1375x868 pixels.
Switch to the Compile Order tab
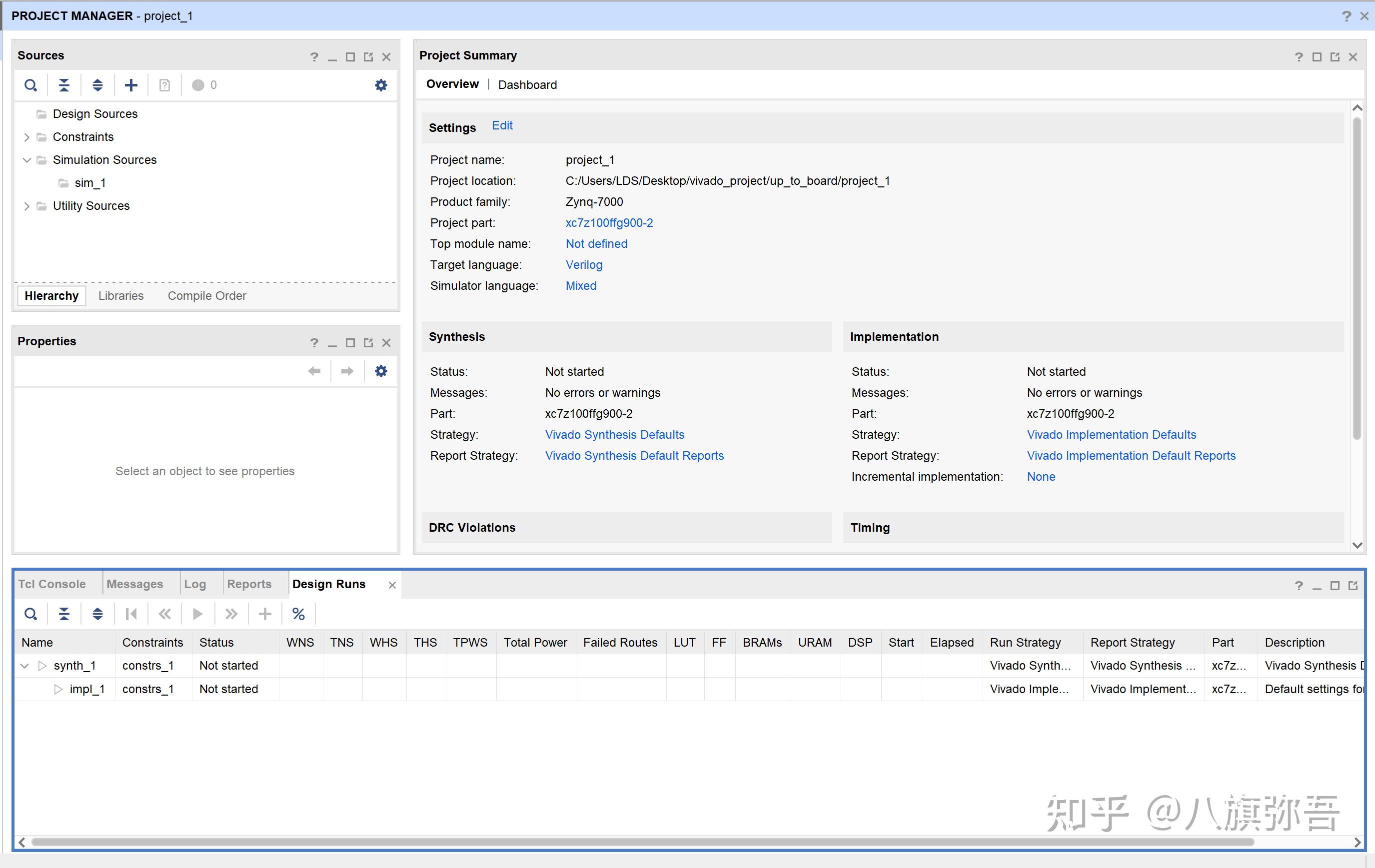[x=207, y=296]
